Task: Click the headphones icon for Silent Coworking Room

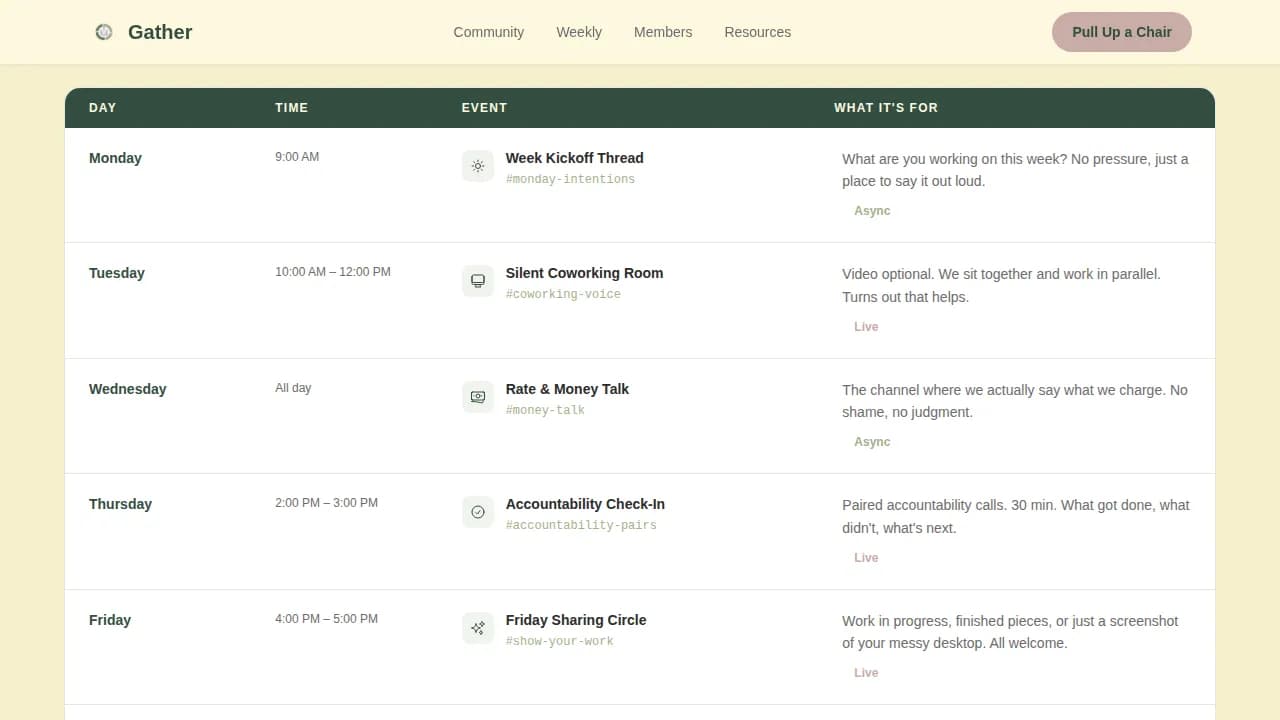Action: 477,281
